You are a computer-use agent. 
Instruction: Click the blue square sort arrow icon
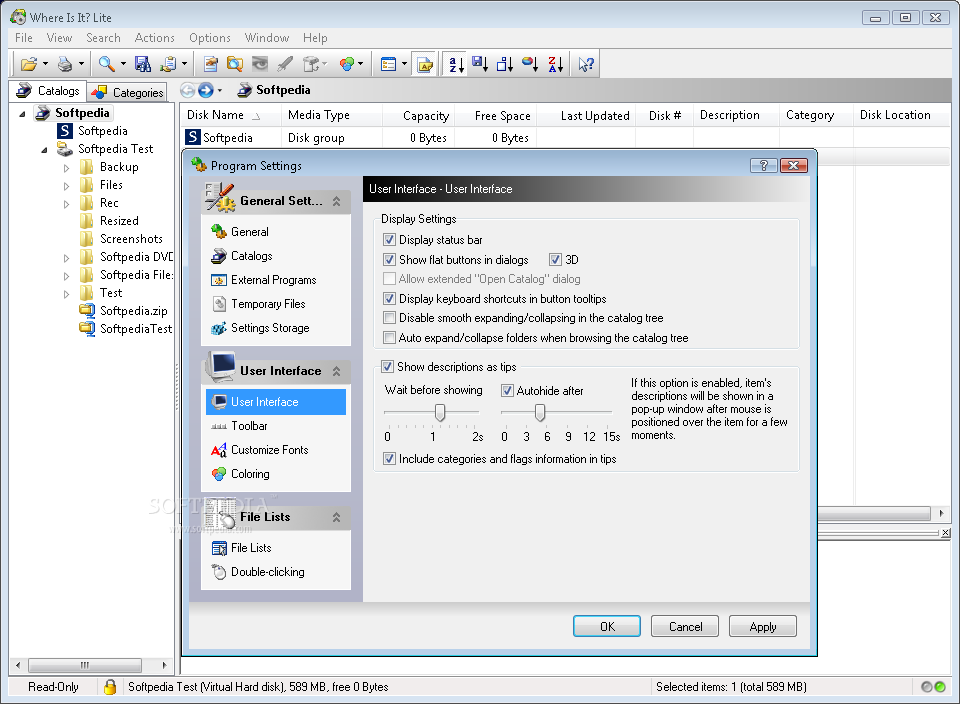[504, 64]
